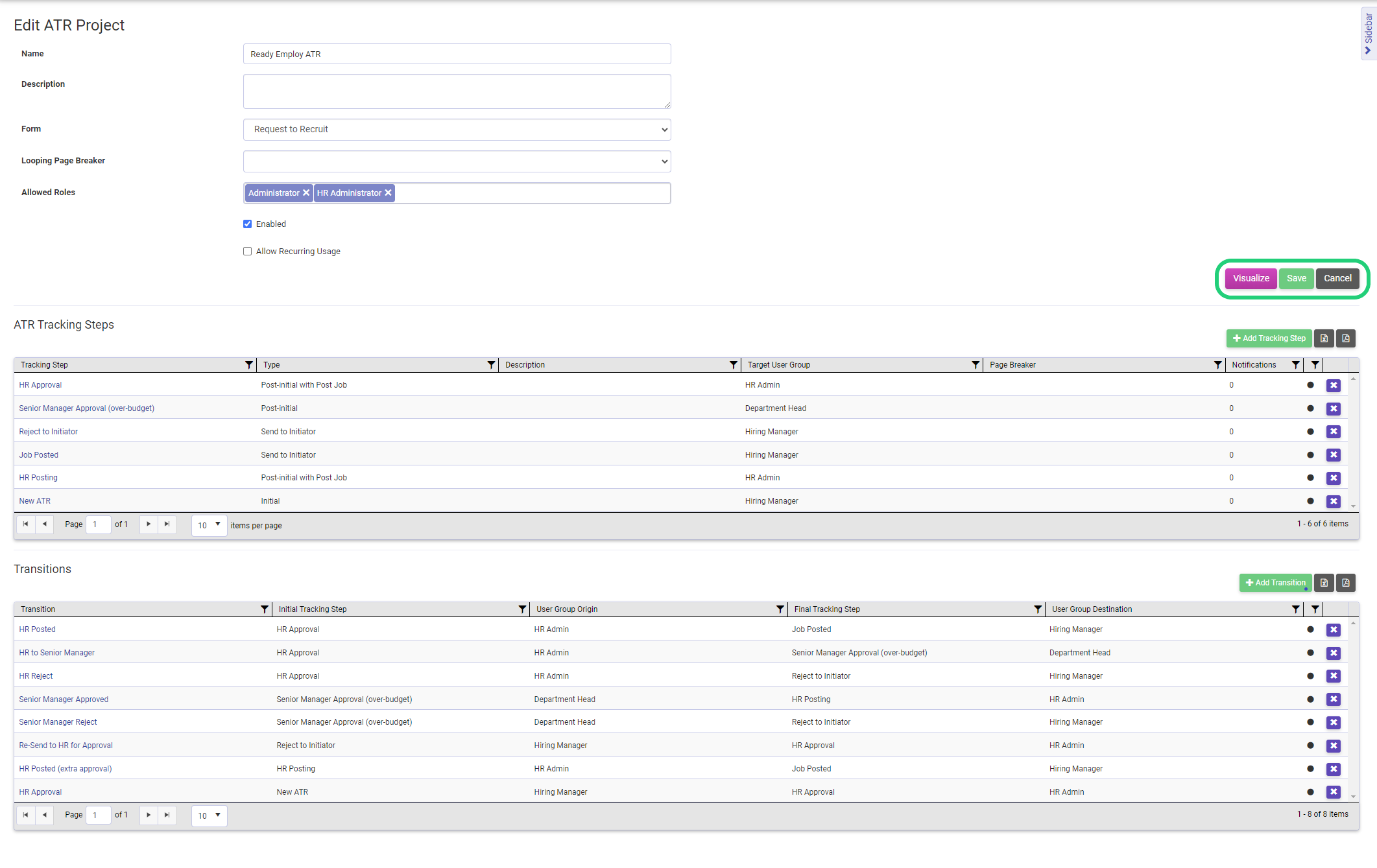Export Transitions table to PDF

pyautogui.click(x=1345, y=583)
